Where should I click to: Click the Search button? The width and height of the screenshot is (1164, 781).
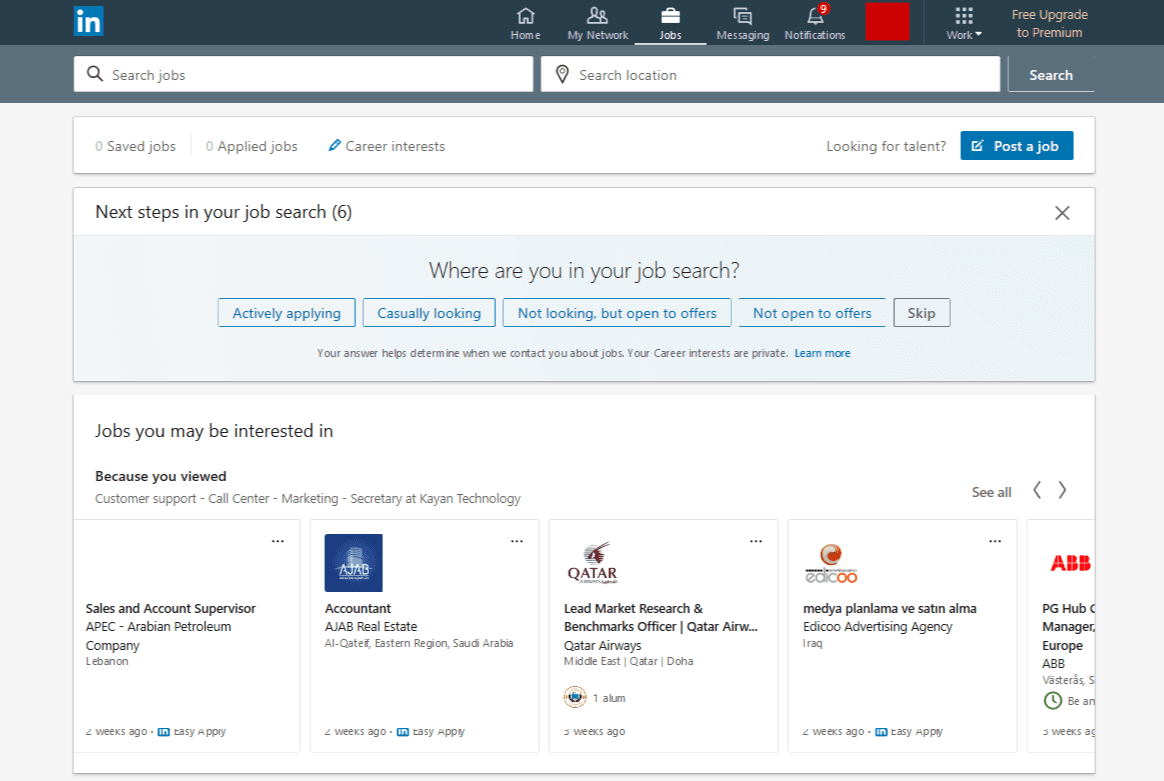pos(1050,74)
